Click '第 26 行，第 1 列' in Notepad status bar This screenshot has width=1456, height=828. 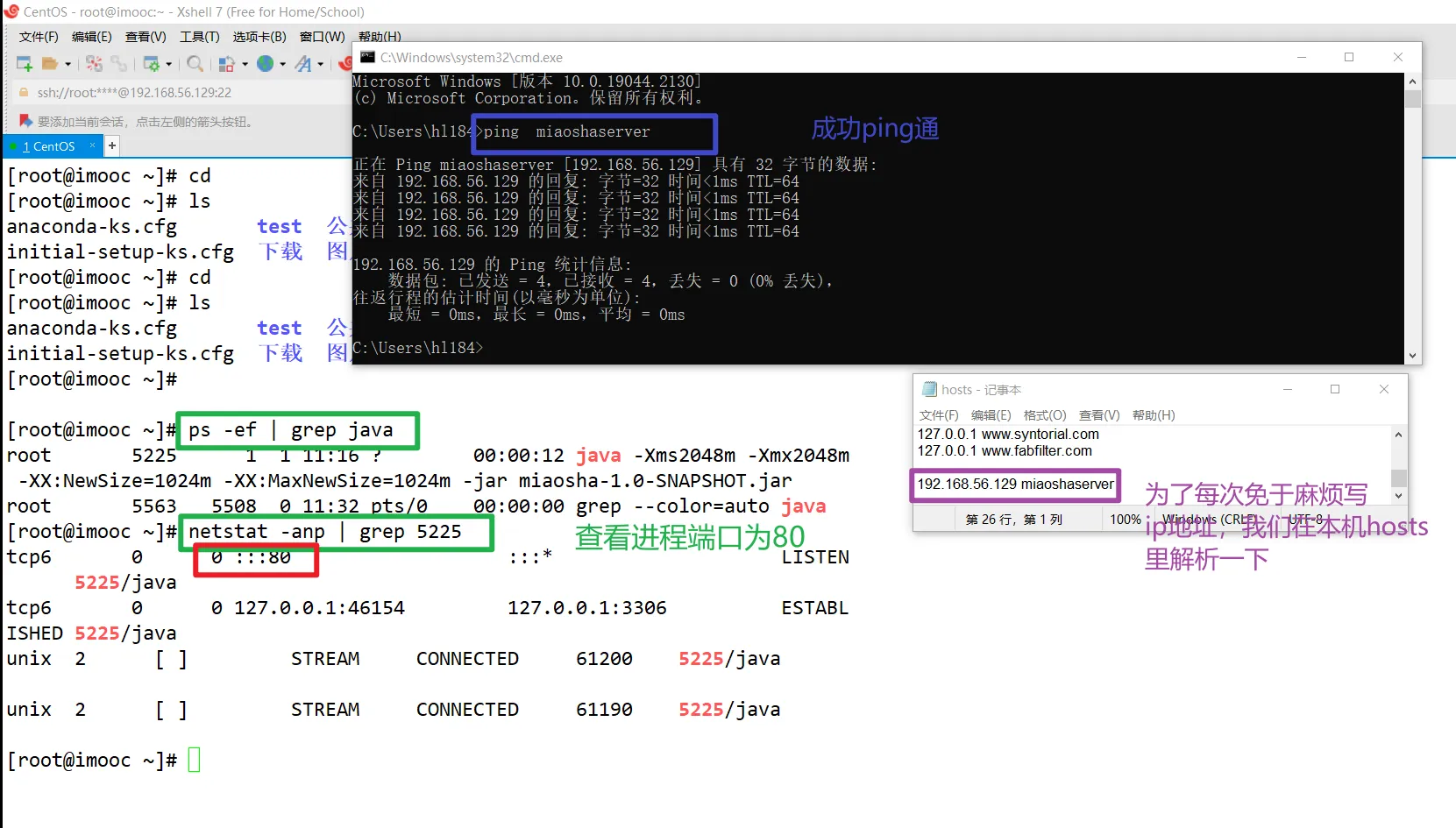(1014, 520)
